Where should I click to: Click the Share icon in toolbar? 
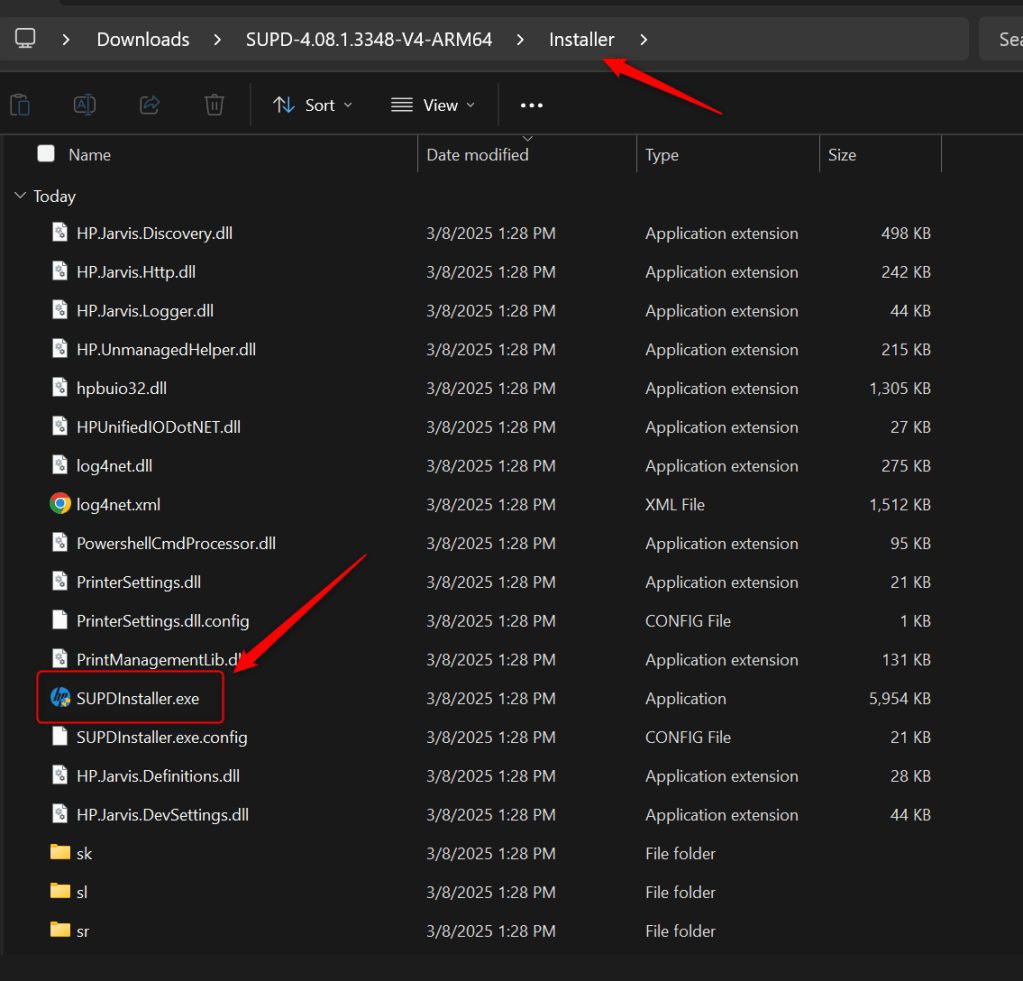click(x=150, y=105)
